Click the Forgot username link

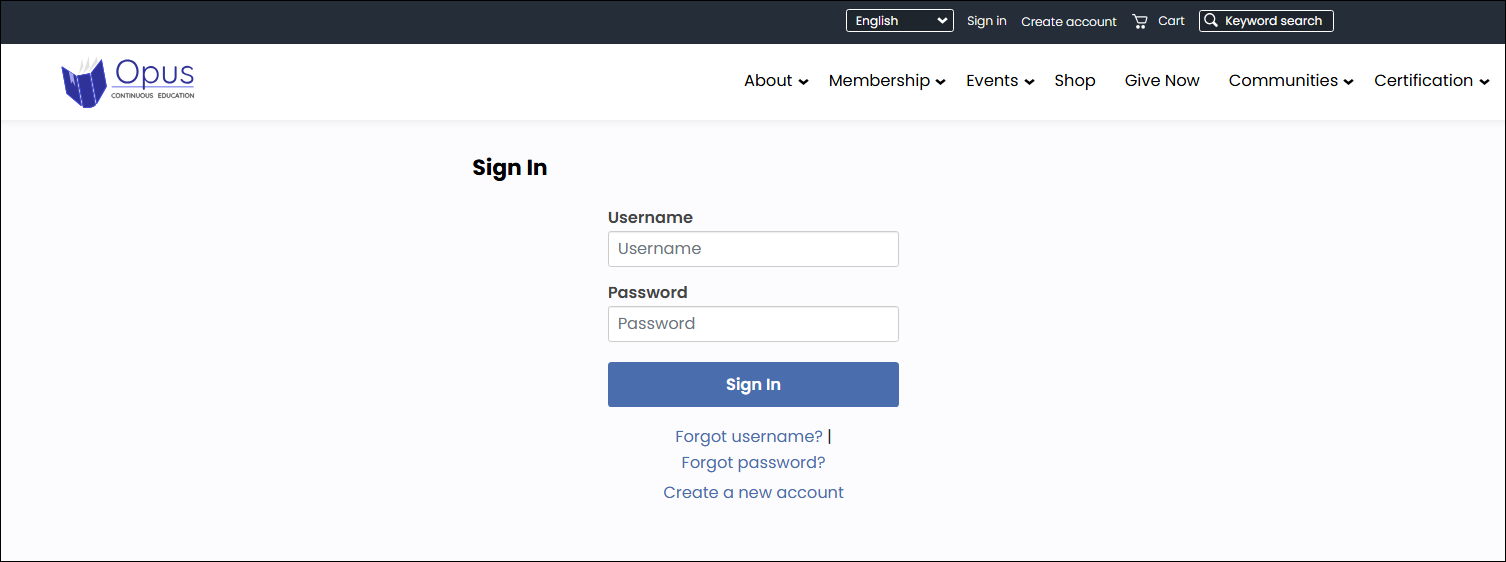749,436
